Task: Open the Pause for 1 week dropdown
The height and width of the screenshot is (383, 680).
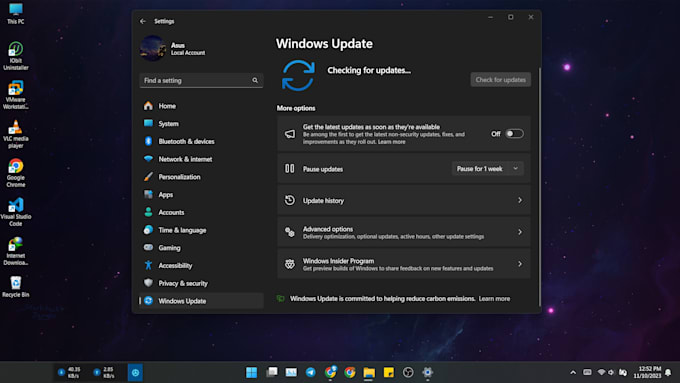Action: (487, 169)
